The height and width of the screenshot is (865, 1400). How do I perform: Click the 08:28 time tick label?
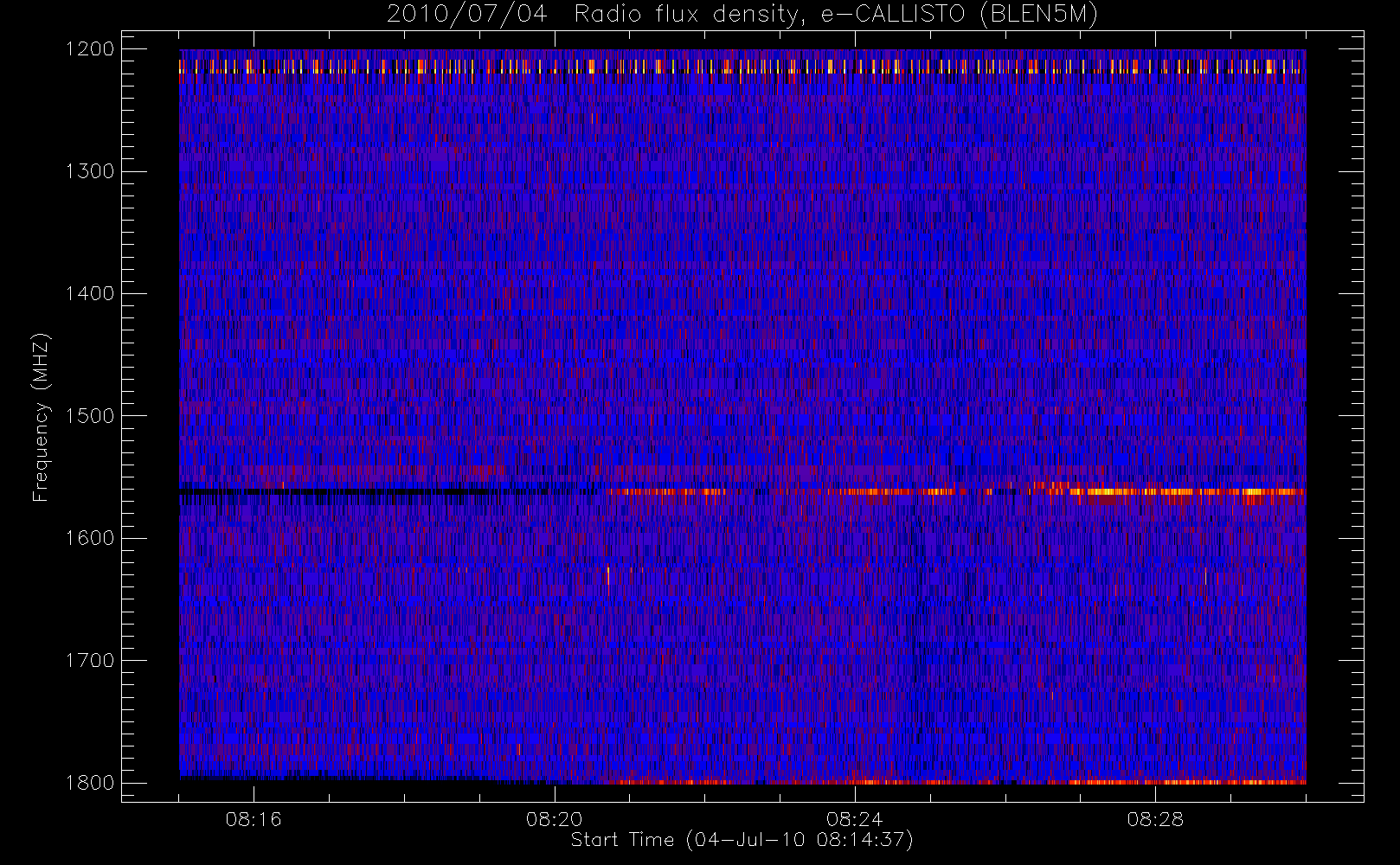click(1155, 819)
